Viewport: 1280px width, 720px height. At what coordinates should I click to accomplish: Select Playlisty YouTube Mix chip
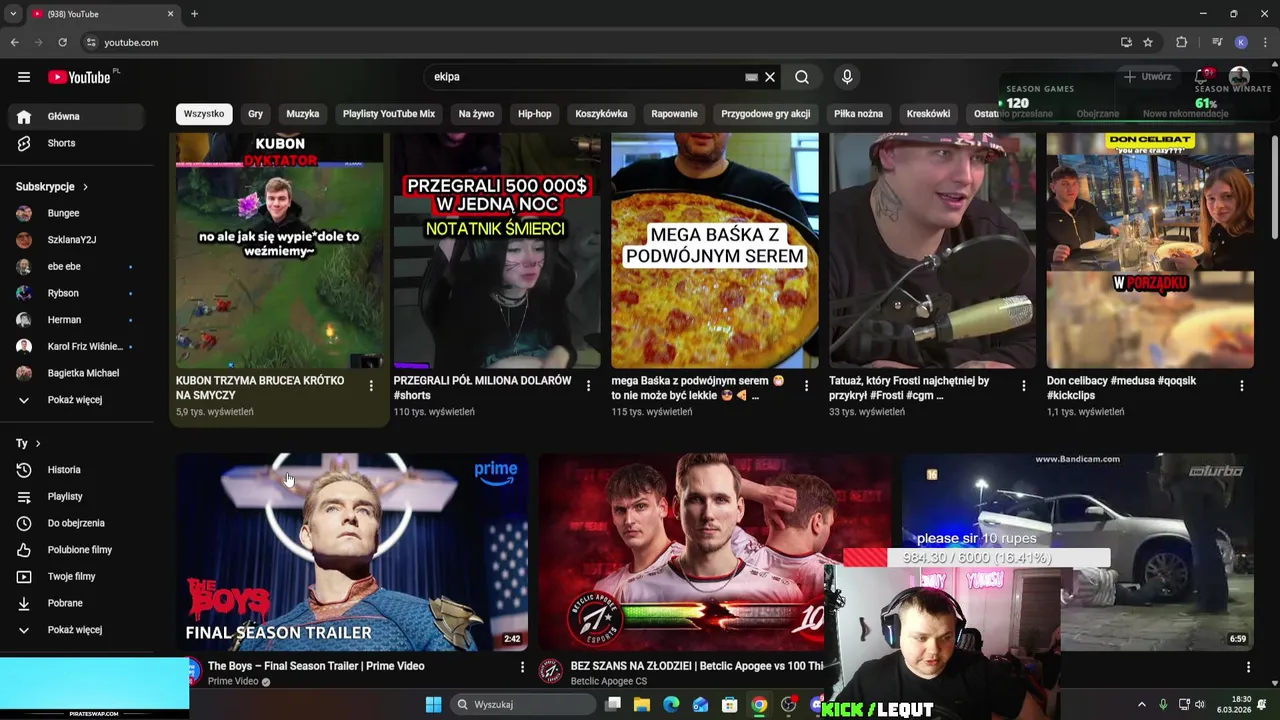pyautogui.click(x=389, y=114)
